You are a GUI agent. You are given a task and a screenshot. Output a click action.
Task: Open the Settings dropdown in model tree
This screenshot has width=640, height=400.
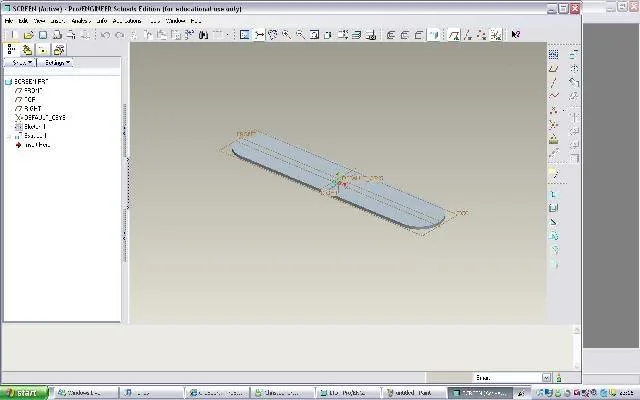(x=56, y=62)
